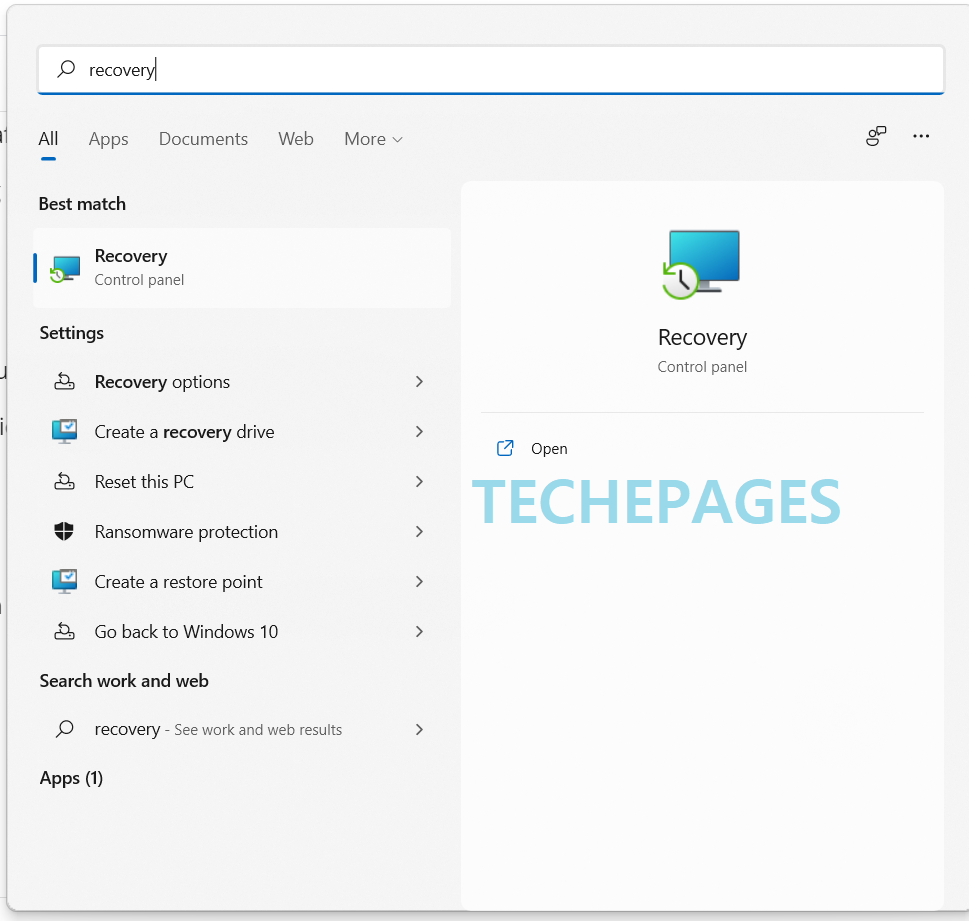
Task: Click the search magnifier icon in search box
Action: tap(66, 70)
